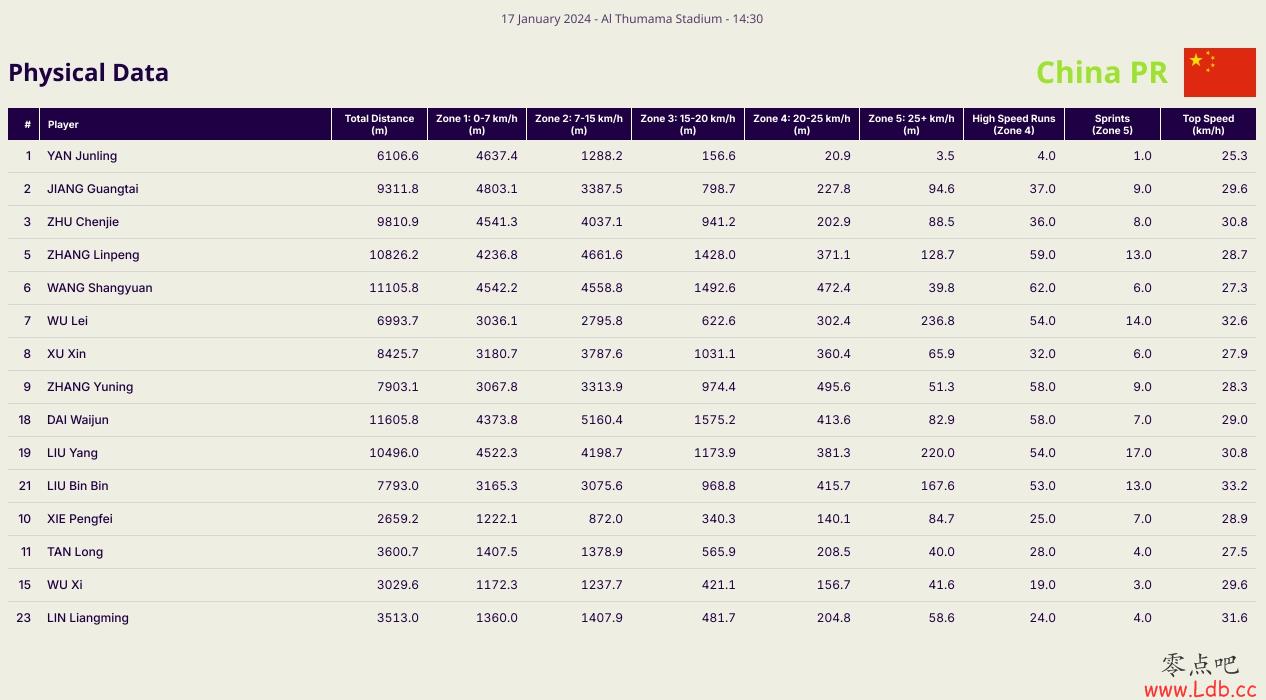Select player LIN Liangming row

coord(632,618)
